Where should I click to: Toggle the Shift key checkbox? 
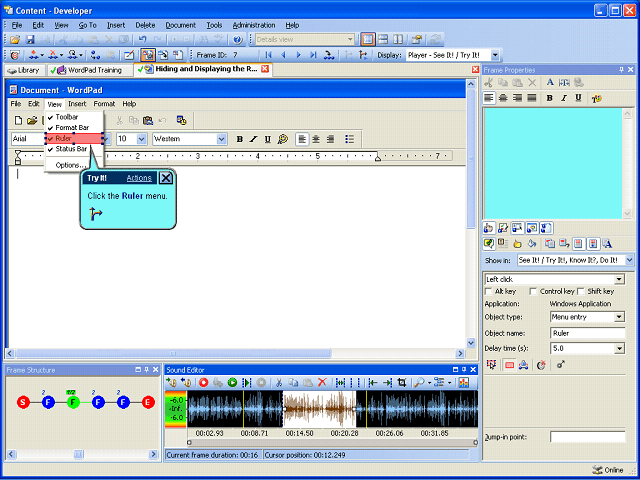tap(581, 291)
